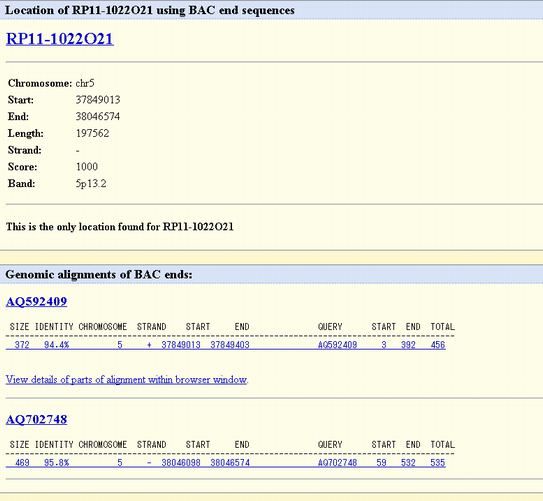Open 'View details of parts of alignment' link
Viewport: 543px width, 501px height.
126,379
